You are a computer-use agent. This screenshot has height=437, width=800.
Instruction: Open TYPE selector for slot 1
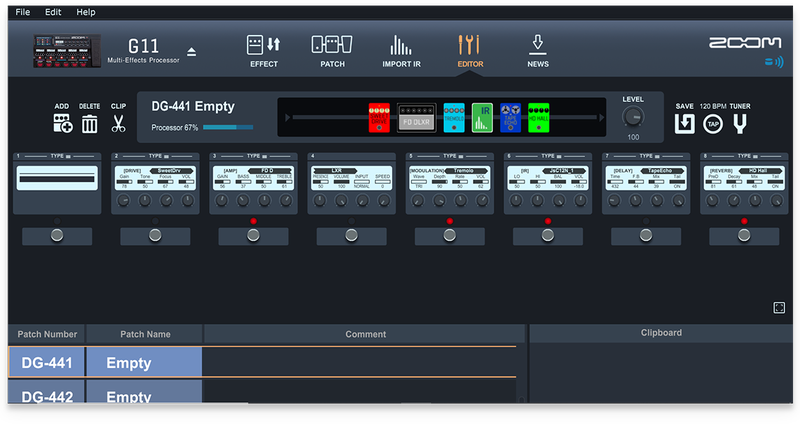pos(60,156)
